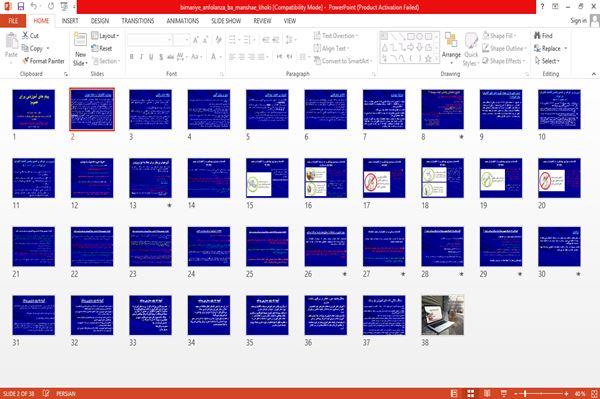The width and height of the screenshot is (600, 399).
Task: Click the animation star under slide 8
Action: tap(461, 137)
